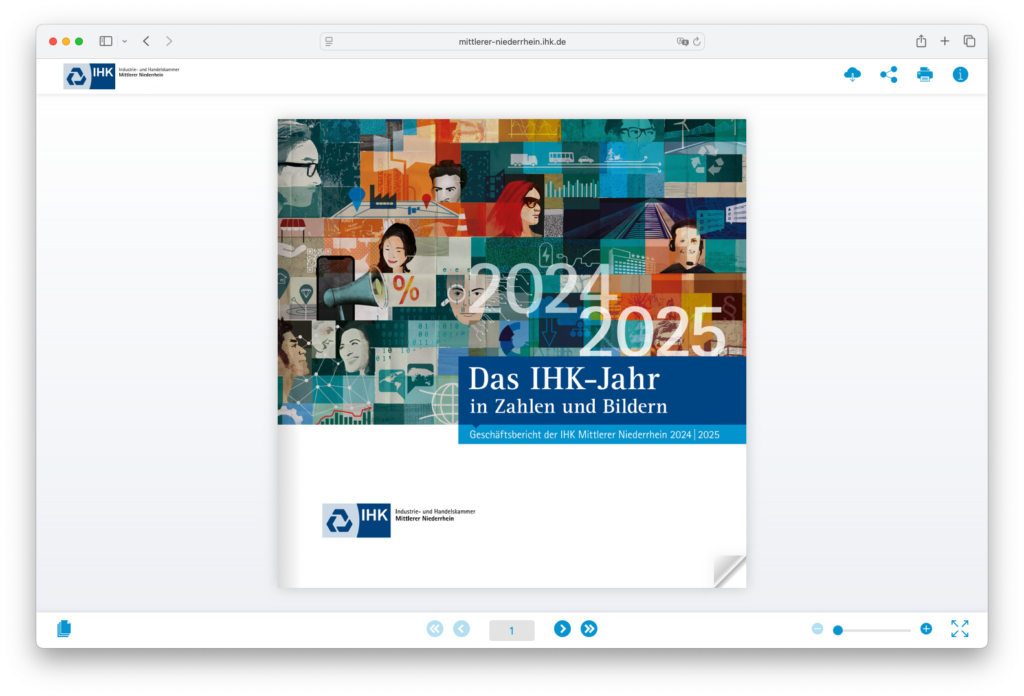This screenshot has width=1024, height=696.
Task: Go back in Safari history
Action: [x=146, y=41]
